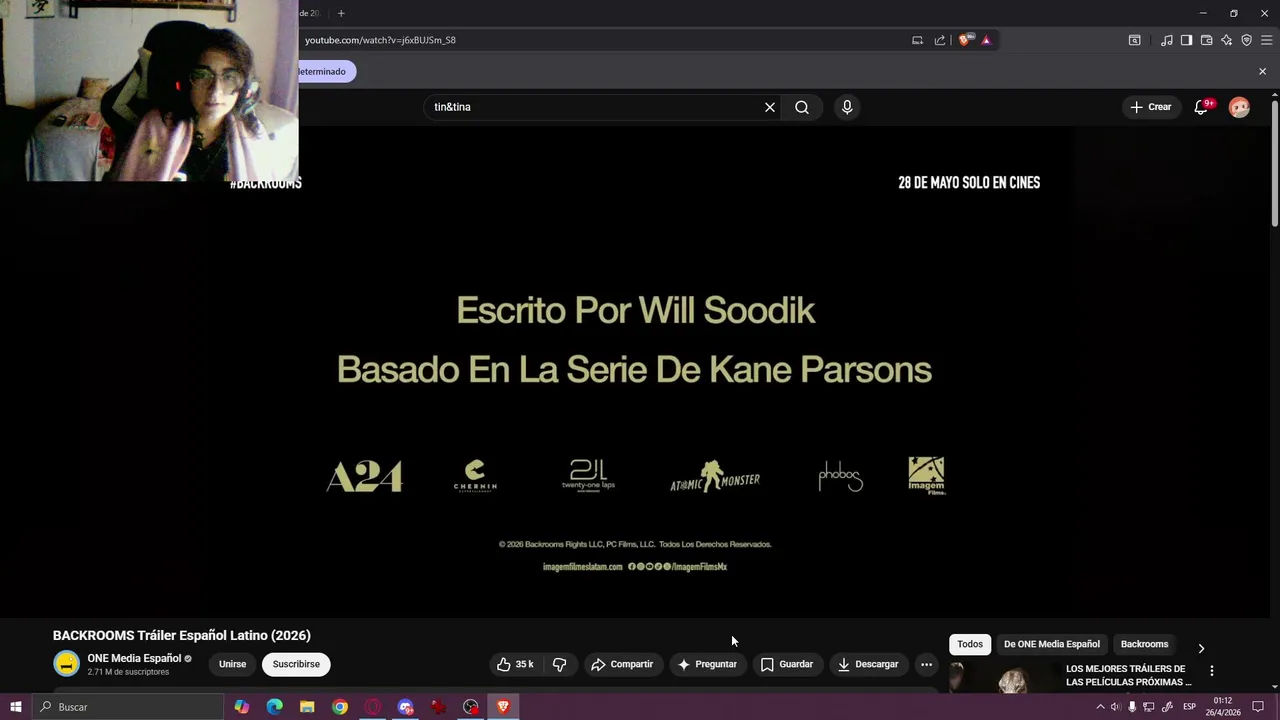The width and height of the screenshot is (1280, 720).
Task: Click the Preguntar button
Action: click(707, 664)
